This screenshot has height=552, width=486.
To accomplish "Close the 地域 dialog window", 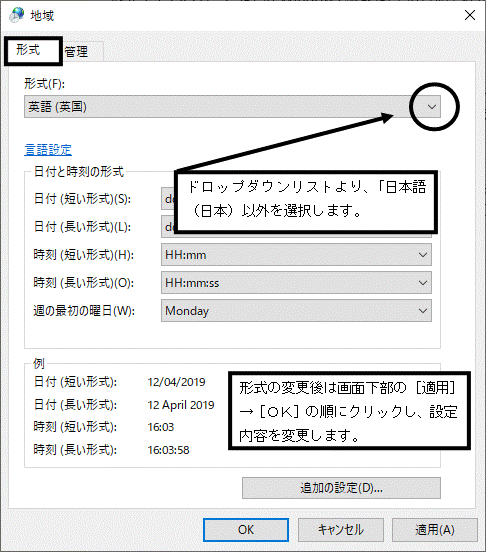I will point(470,15).
